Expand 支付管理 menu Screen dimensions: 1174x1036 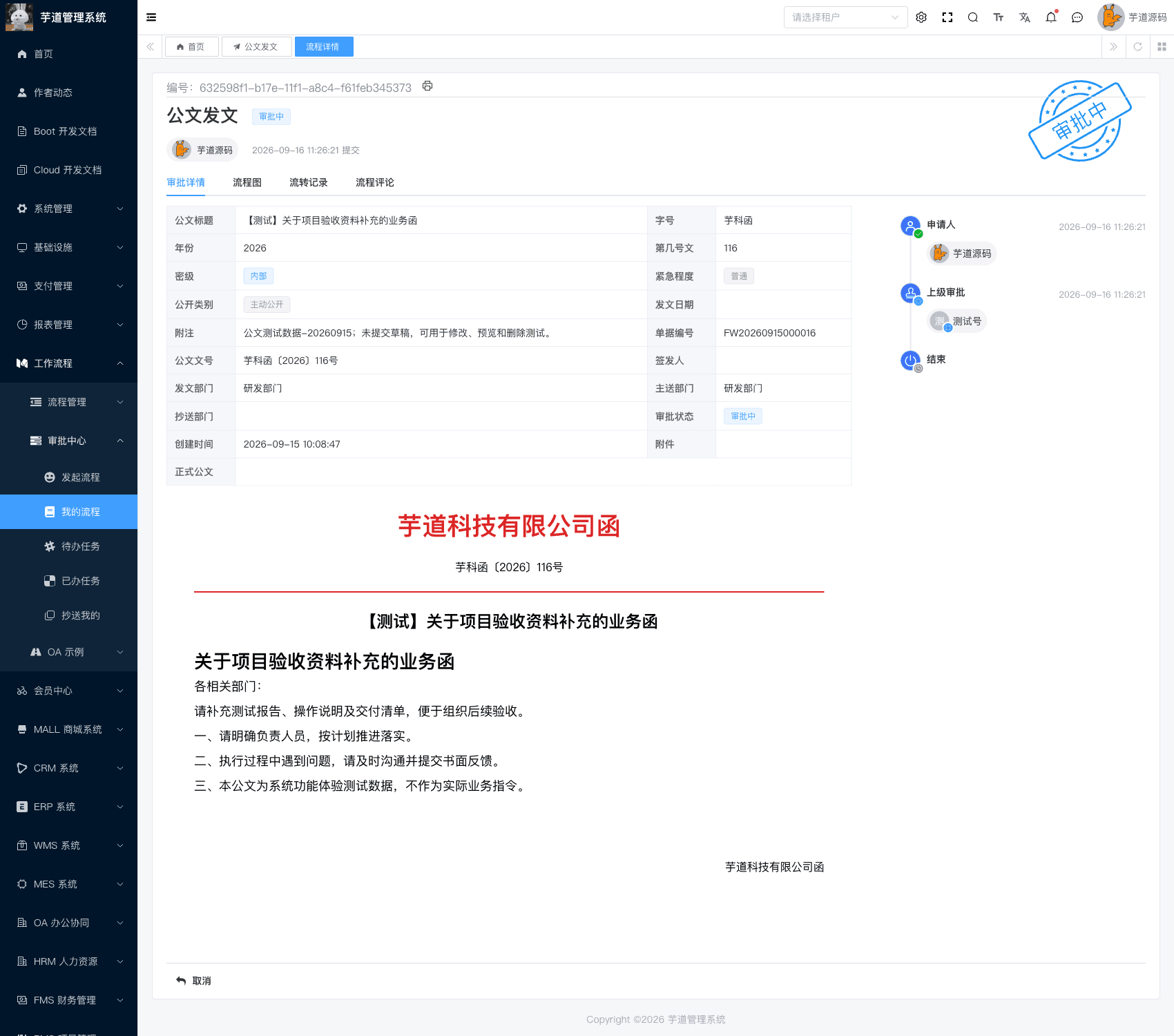point(68,286)
